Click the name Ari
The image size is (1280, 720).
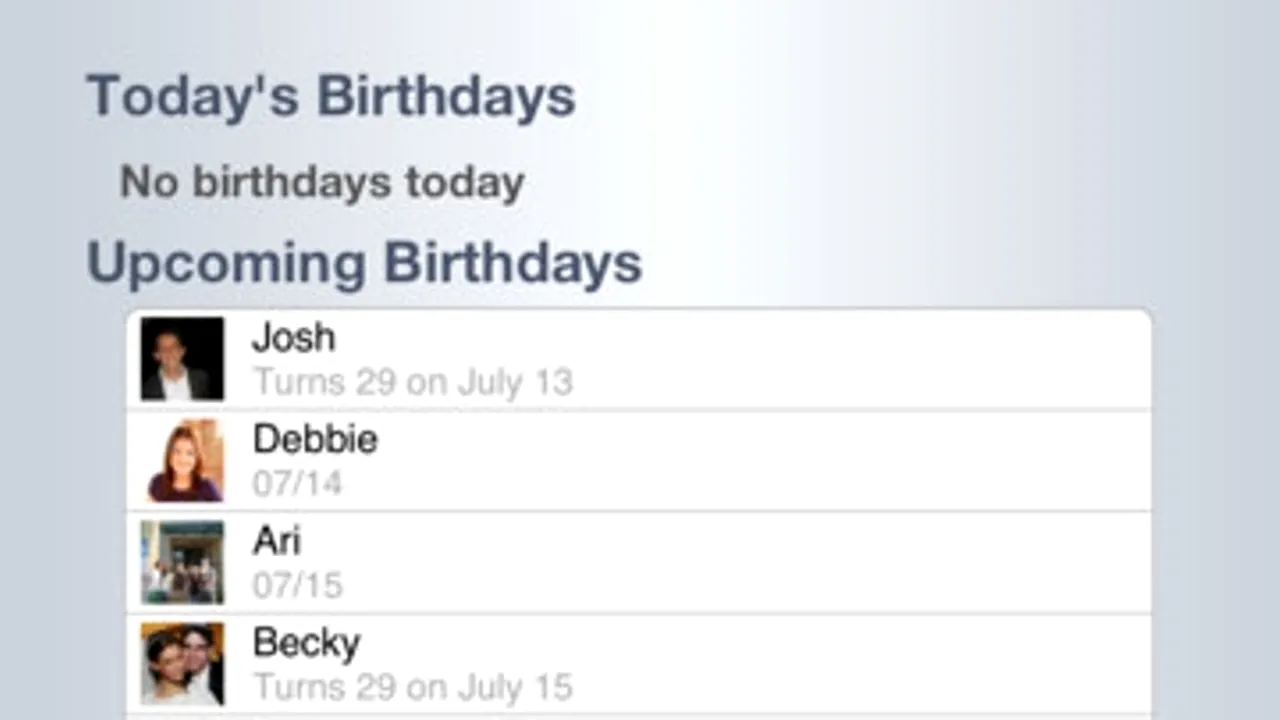[276, 541]
